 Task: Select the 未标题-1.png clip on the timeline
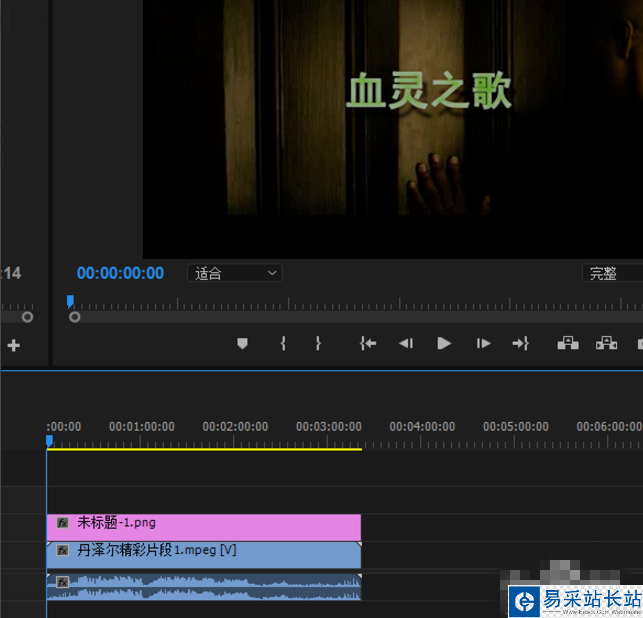click(x=204, y=527)
